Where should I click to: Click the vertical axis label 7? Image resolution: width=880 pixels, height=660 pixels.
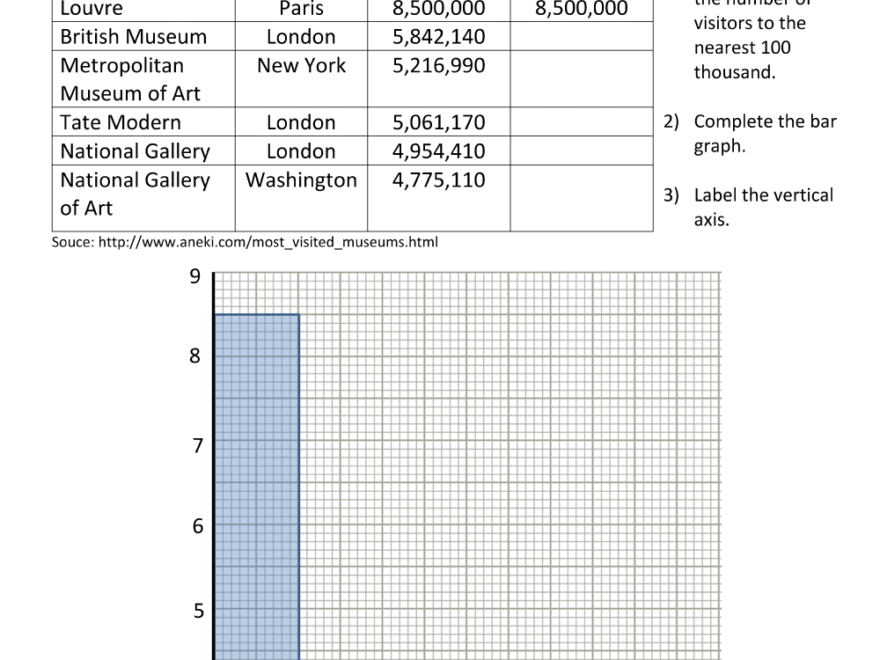(x=197, y=446)
